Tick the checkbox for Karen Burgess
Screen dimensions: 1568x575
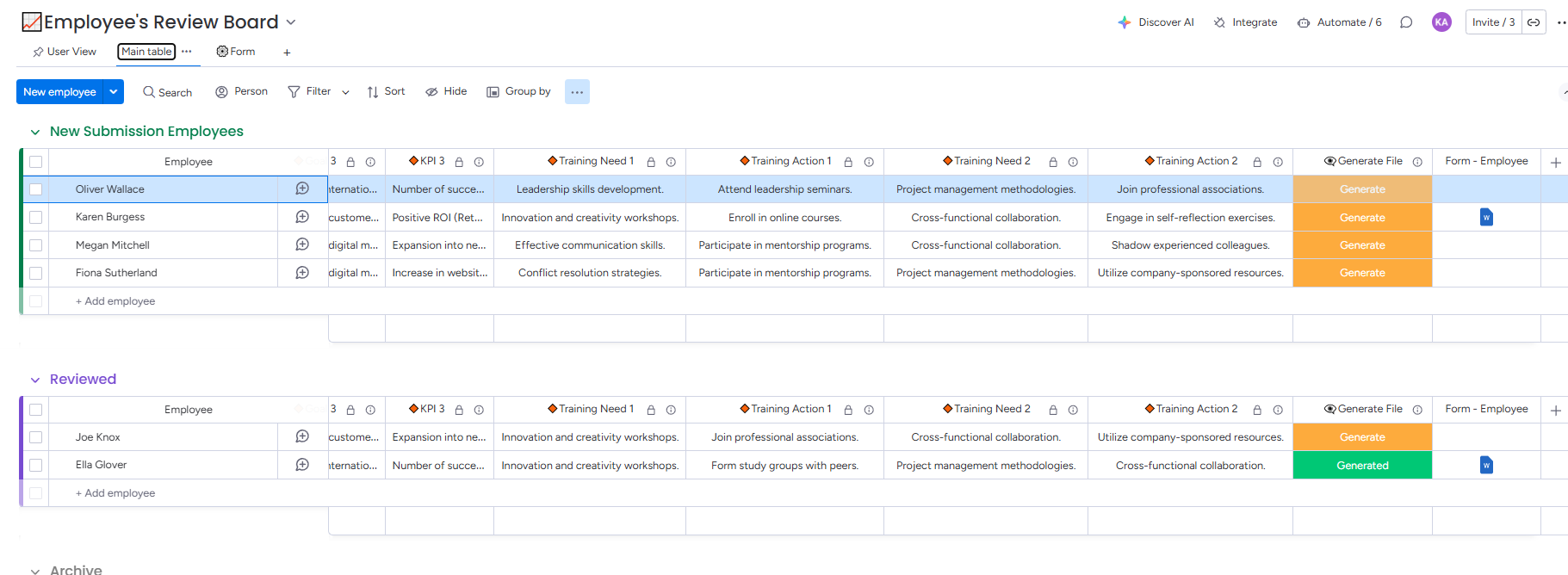tap(35, 217)
